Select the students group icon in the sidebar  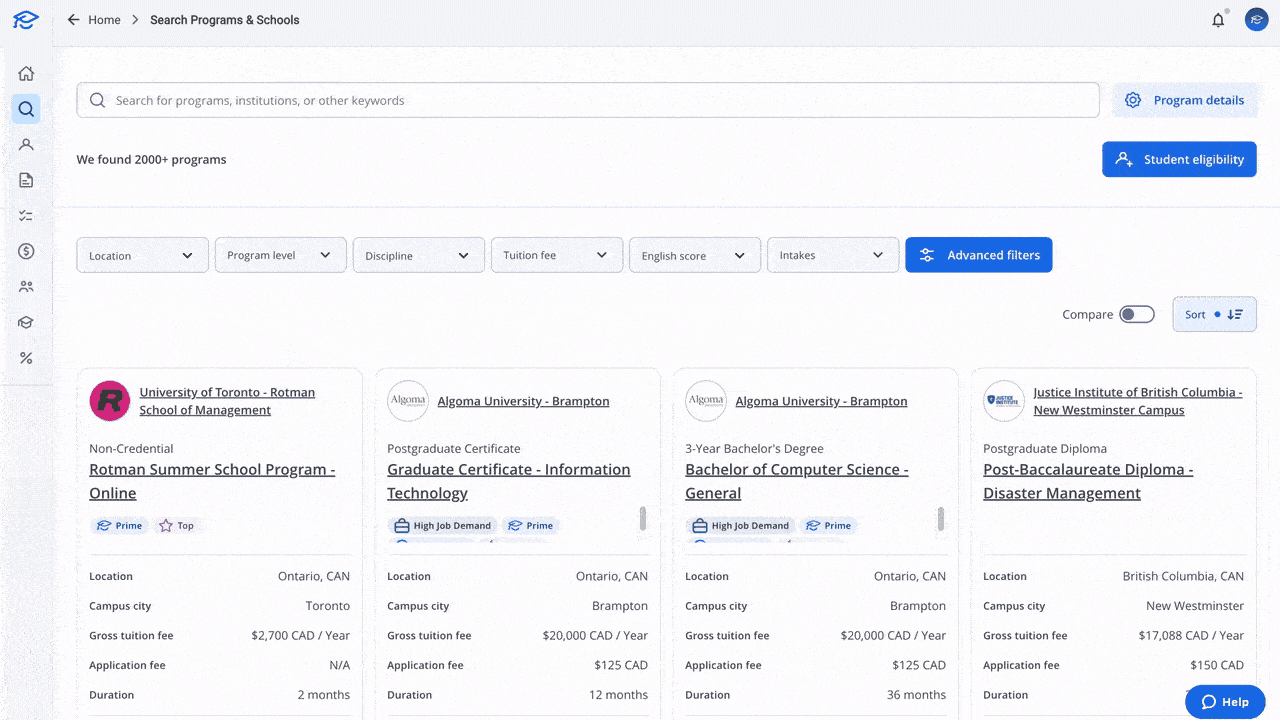click(x=26, y=286)
